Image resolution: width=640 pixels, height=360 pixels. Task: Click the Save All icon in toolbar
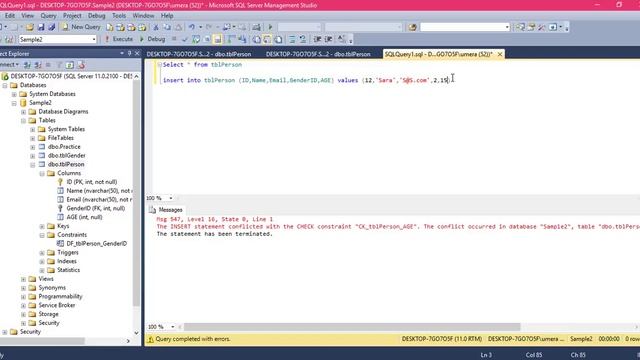pos(51,27)
